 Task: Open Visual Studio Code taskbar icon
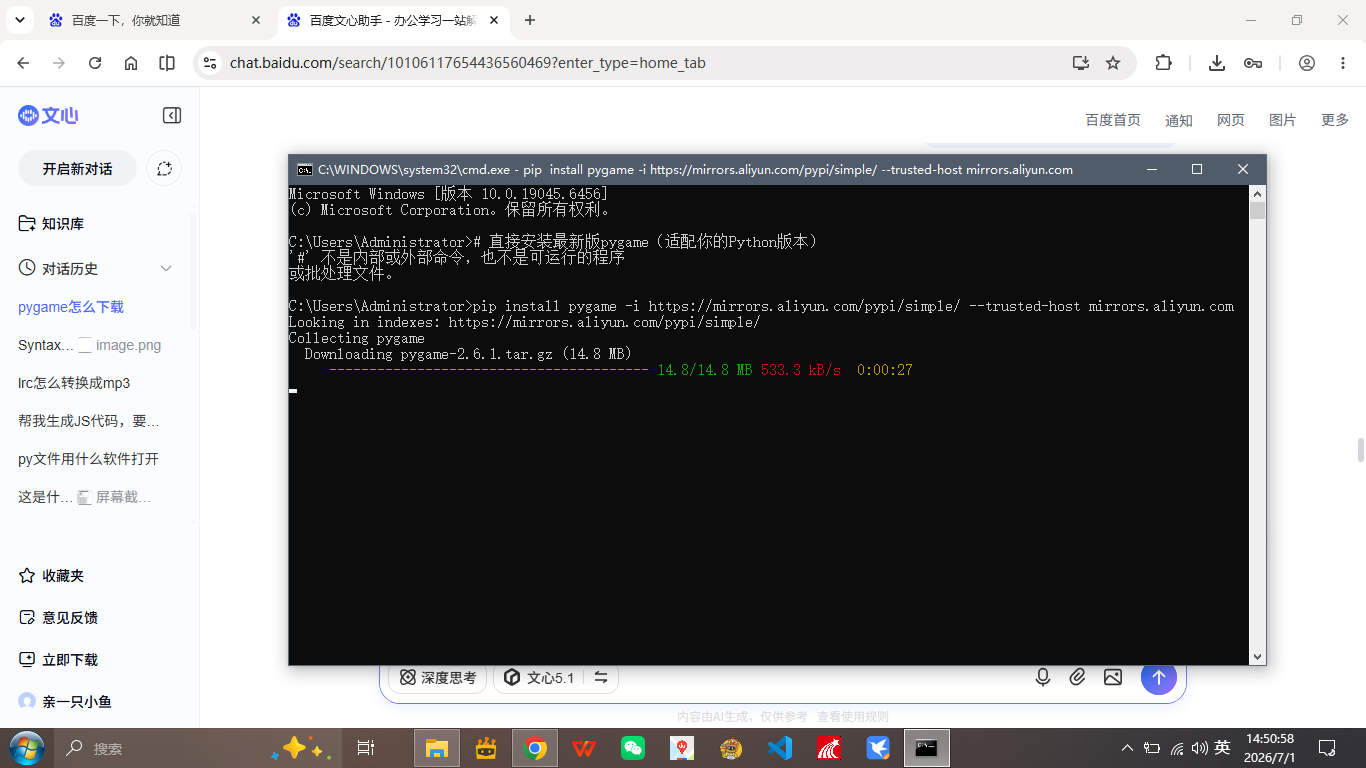pyautogui.click(x=780, y=748)
